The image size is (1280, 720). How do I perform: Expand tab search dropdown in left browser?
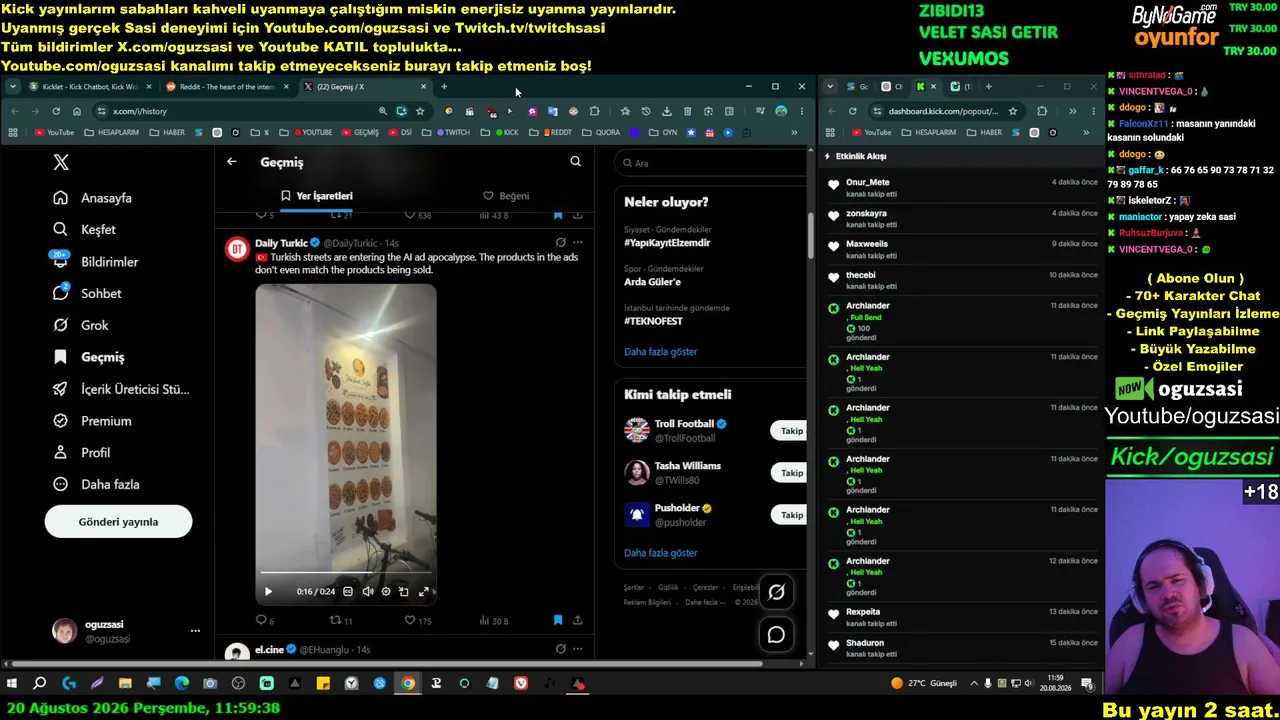point(12,87)
